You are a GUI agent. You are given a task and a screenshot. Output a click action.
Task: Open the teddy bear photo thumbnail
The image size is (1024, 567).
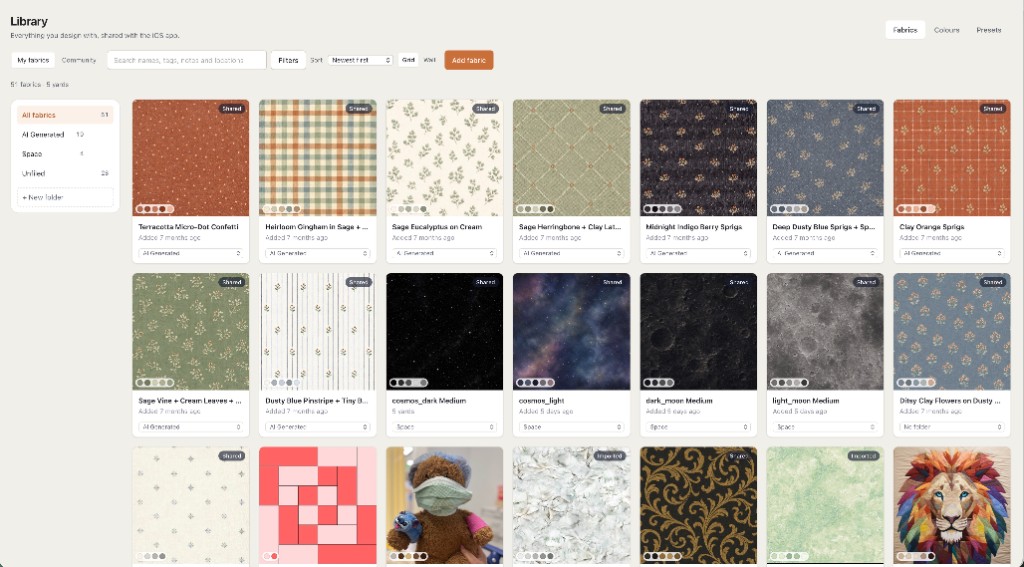tap(445, 506)
